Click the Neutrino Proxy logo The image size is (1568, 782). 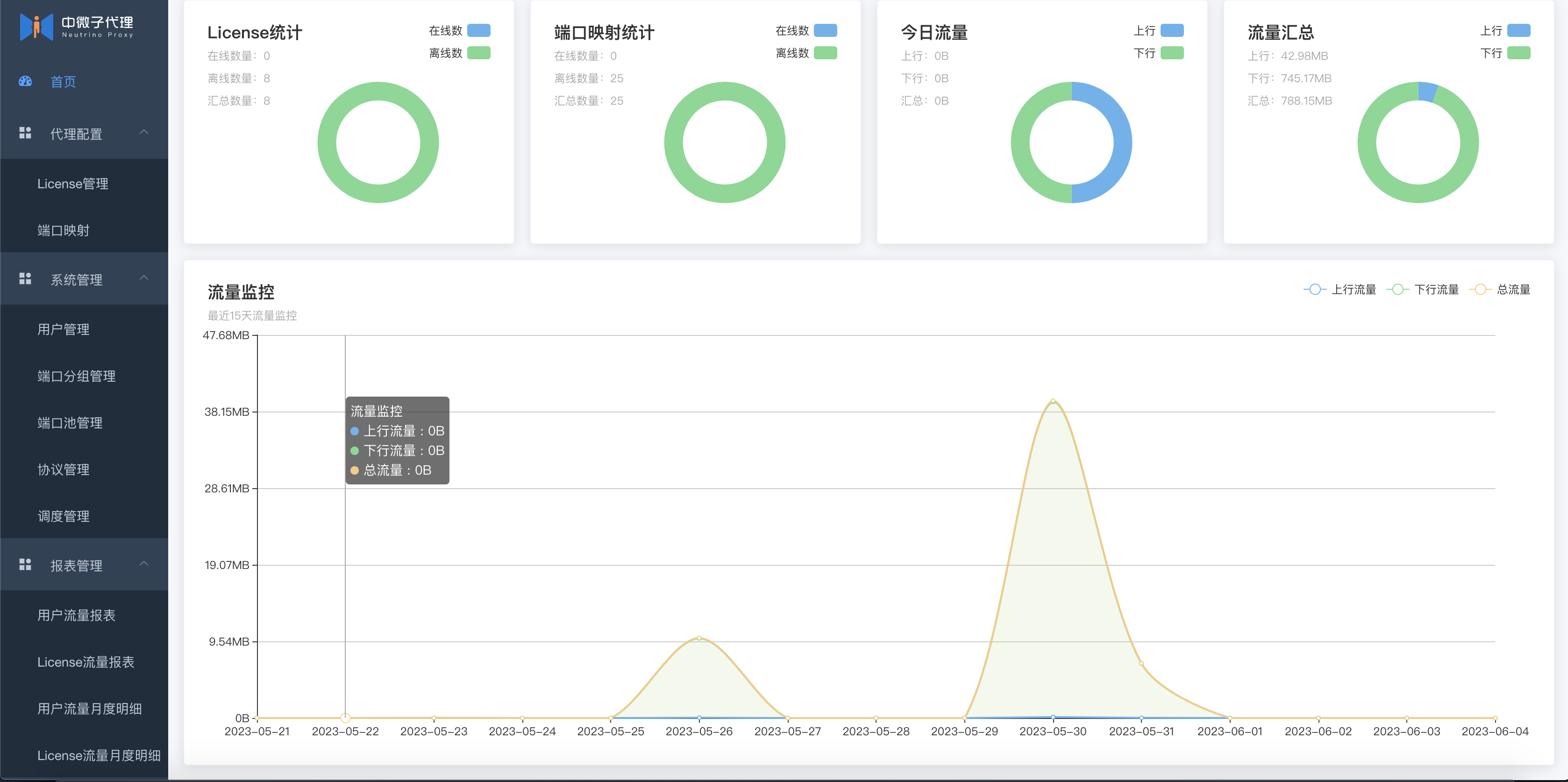pyautogui.click(x=77, y=27)
